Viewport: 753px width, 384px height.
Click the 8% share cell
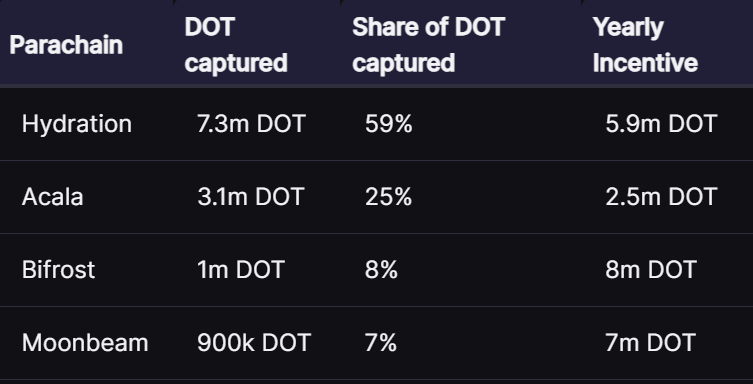[381, 270]
